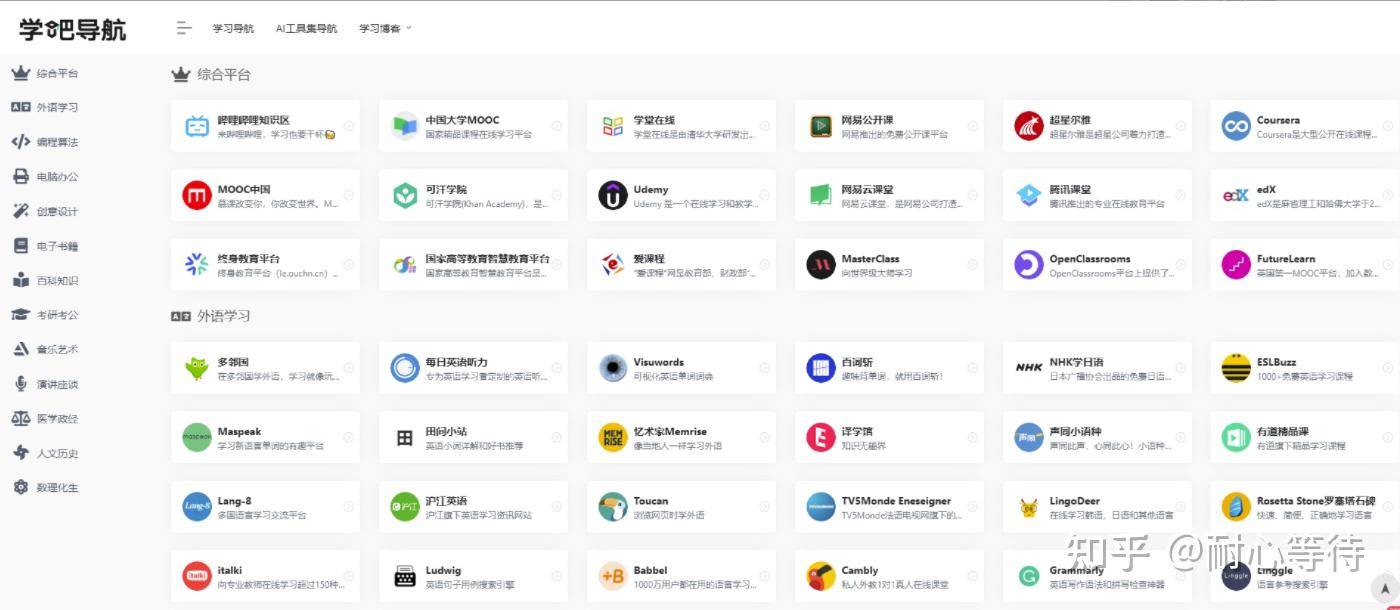Open the edX logo icon
Viewport: 1400px width, 610px height.
pyautogui.click(x=1236, y=195)
